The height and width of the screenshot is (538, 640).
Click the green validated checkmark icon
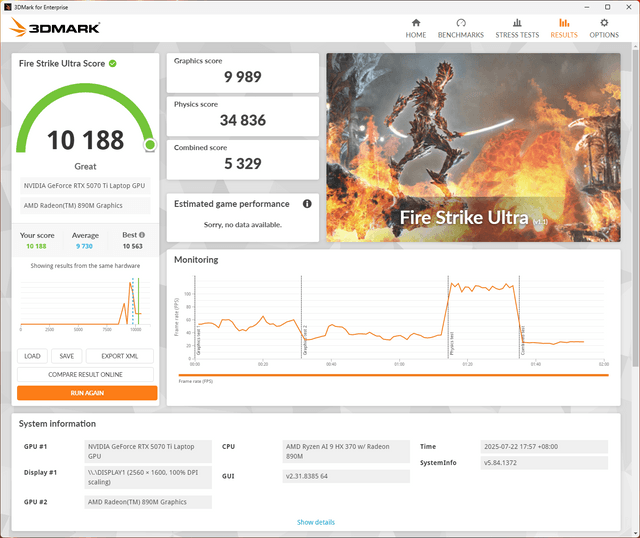point(113,63)
